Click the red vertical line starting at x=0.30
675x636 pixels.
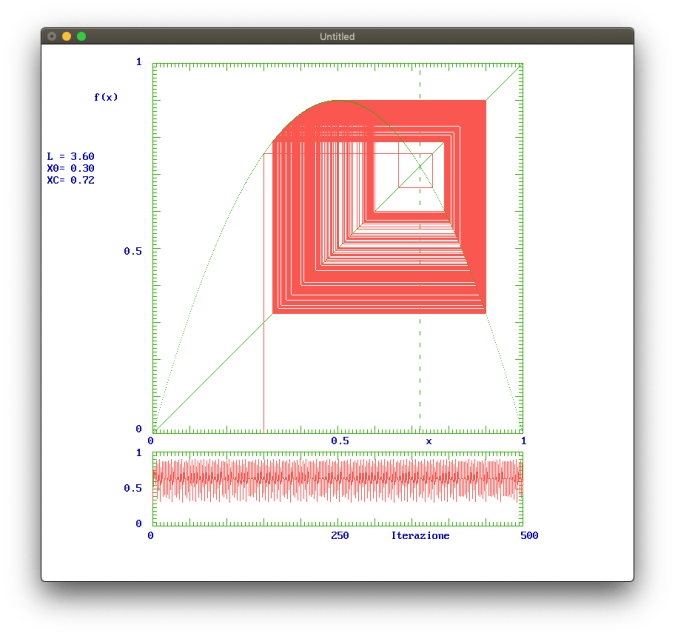pyautogui.click(x=263, y=380)
